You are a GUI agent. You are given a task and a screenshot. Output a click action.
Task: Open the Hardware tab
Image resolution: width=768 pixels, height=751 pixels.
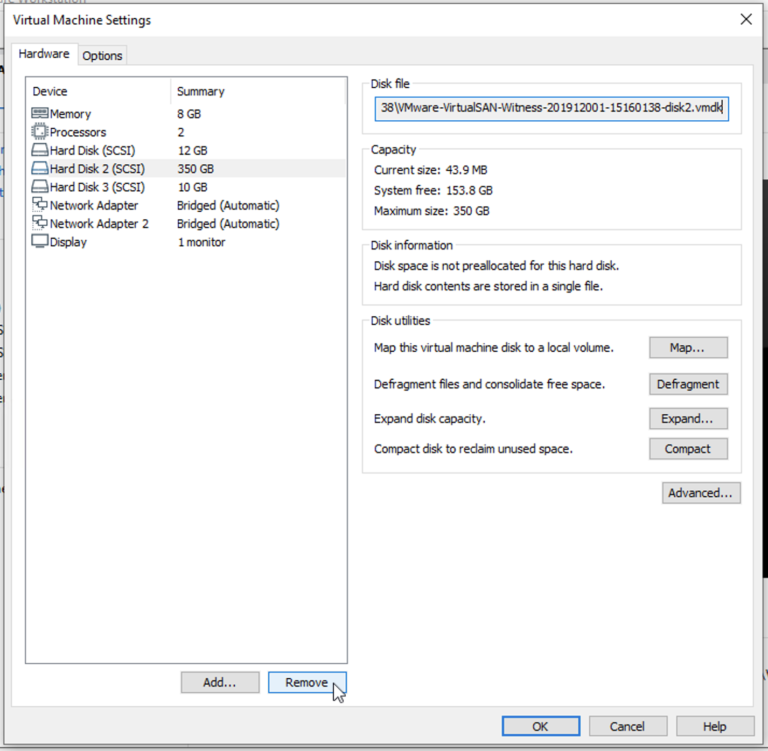[45, 54]
